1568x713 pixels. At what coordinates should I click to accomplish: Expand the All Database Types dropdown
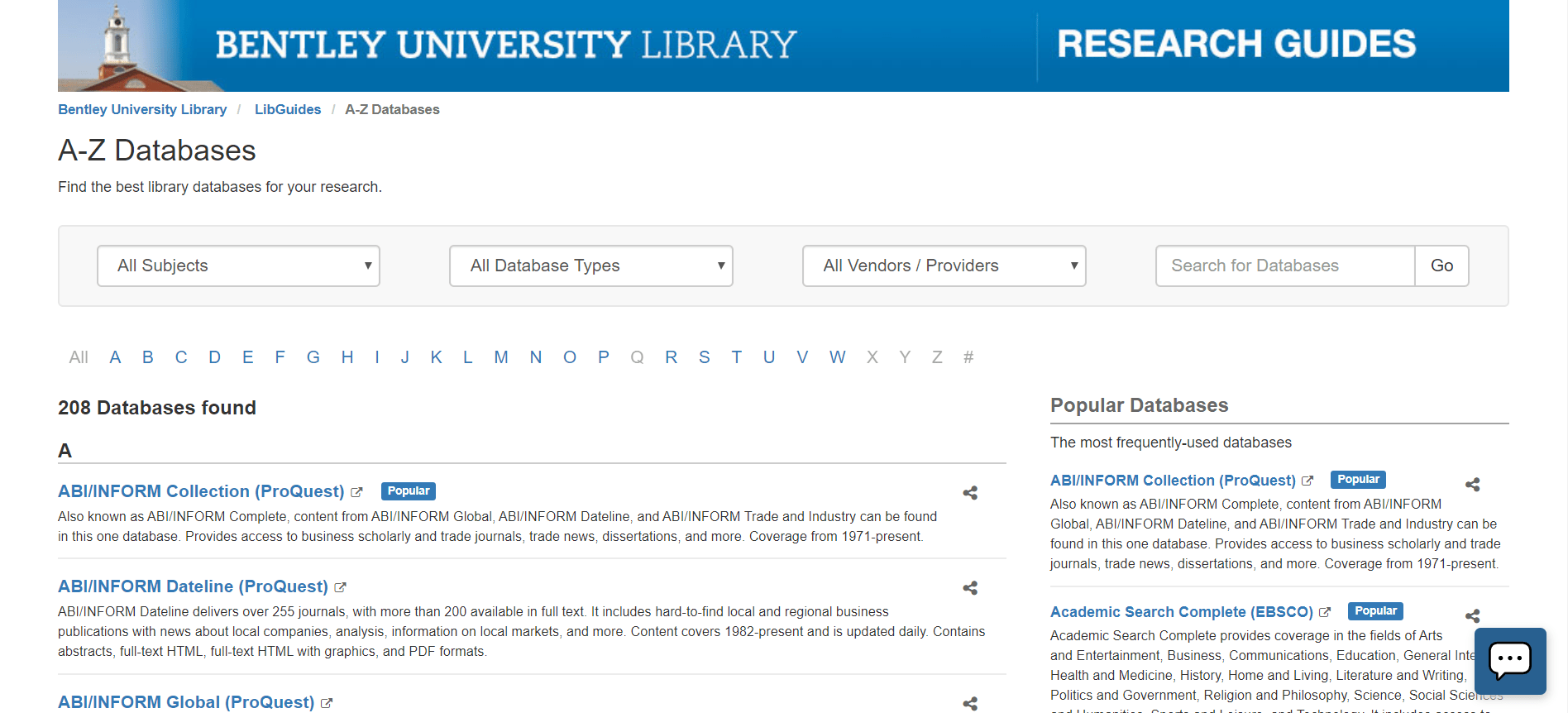pyautogui.click(x=590, y=266)
